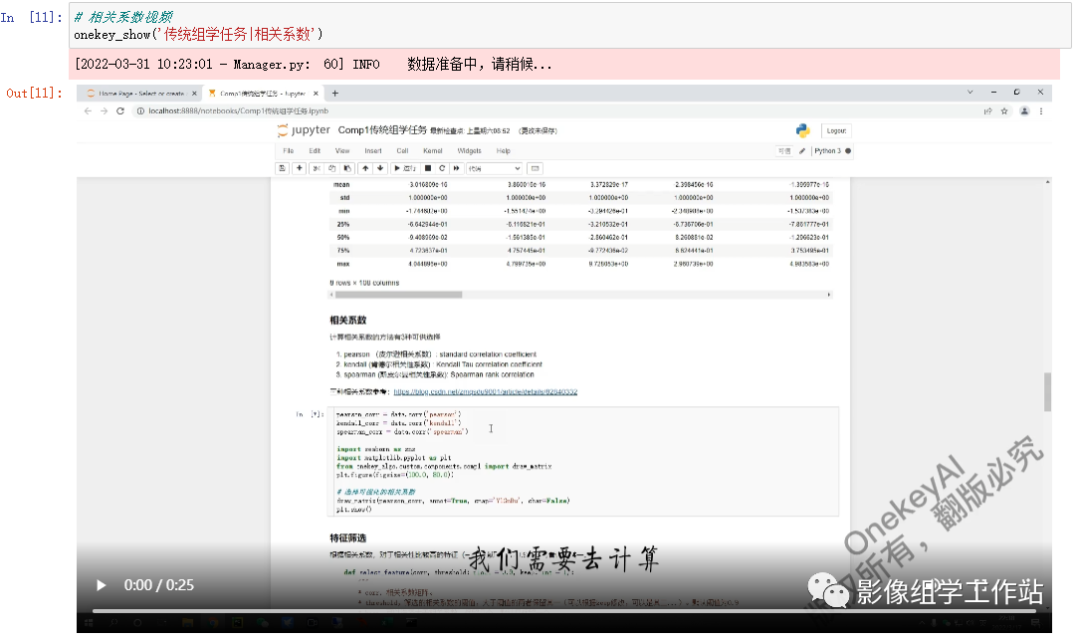Click the 'std' row label

[344, 198]
